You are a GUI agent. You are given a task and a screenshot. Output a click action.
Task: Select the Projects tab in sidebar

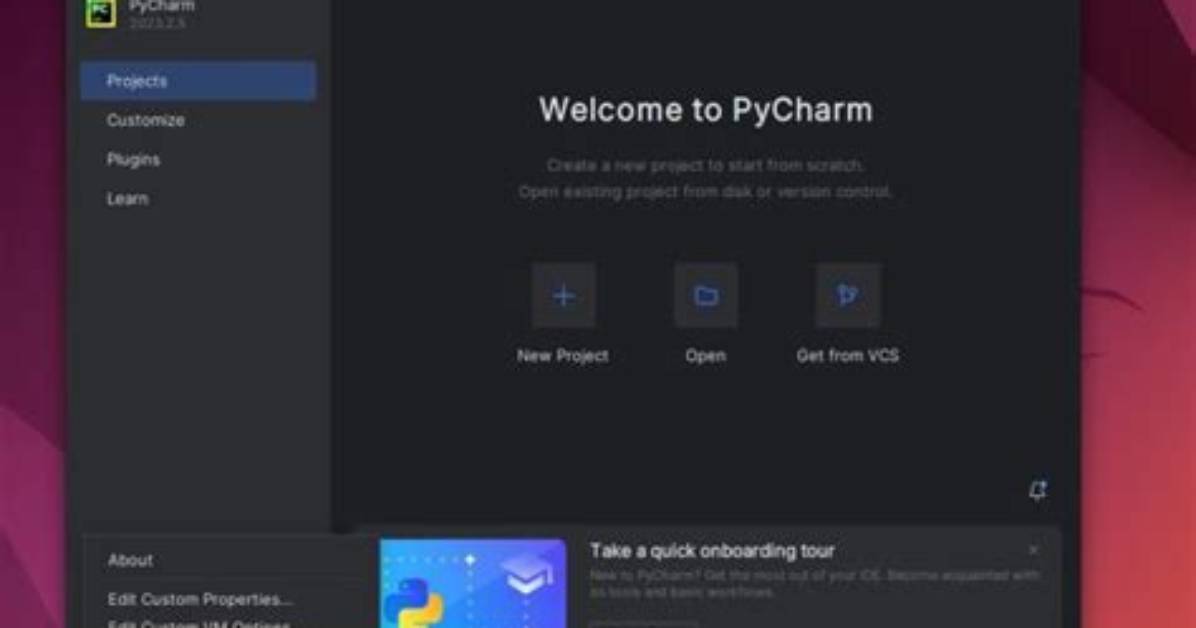pyautogui.click(x=198, y=81)
